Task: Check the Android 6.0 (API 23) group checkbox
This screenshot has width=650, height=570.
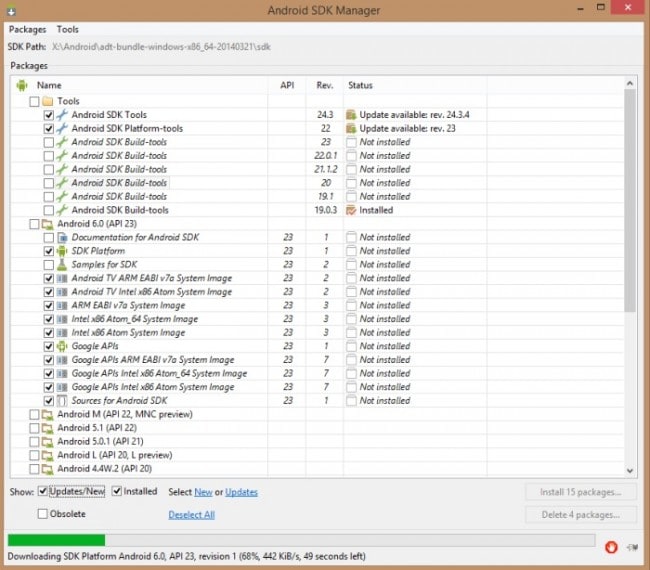Action: point(34,224)
